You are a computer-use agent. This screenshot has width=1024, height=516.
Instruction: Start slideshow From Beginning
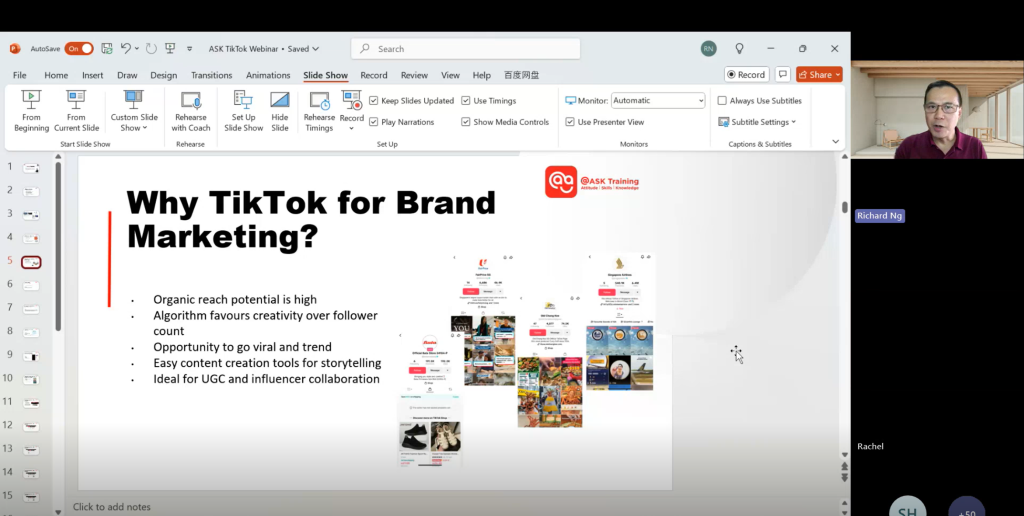tap(32, 110)
